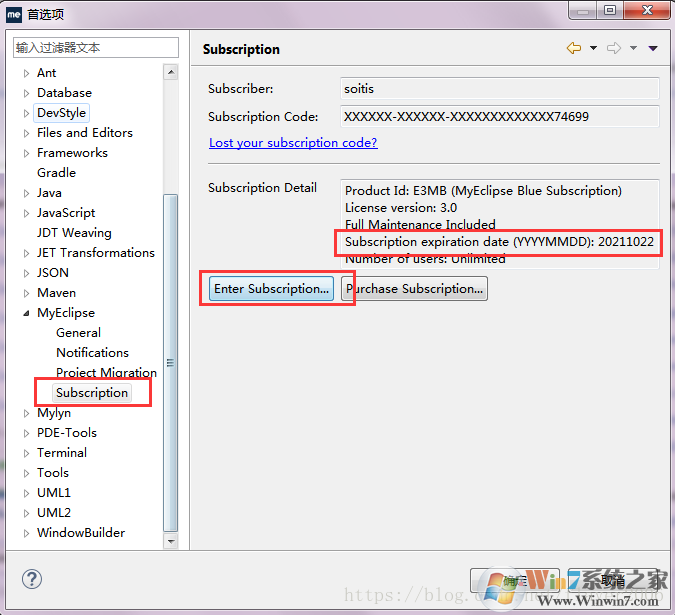Open the help question mark icon
Screen dimensions: 675x615
click(32, 579)
